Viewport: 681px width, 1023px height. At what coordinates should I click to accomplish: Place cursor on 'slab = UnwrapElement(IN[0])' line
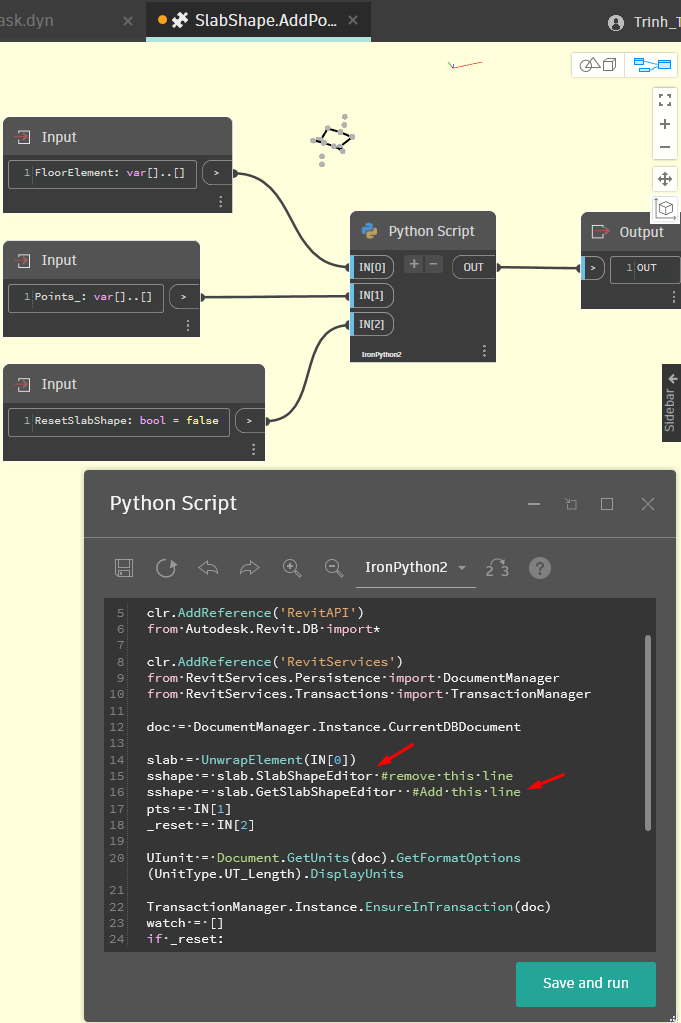[x=252, y=759]
